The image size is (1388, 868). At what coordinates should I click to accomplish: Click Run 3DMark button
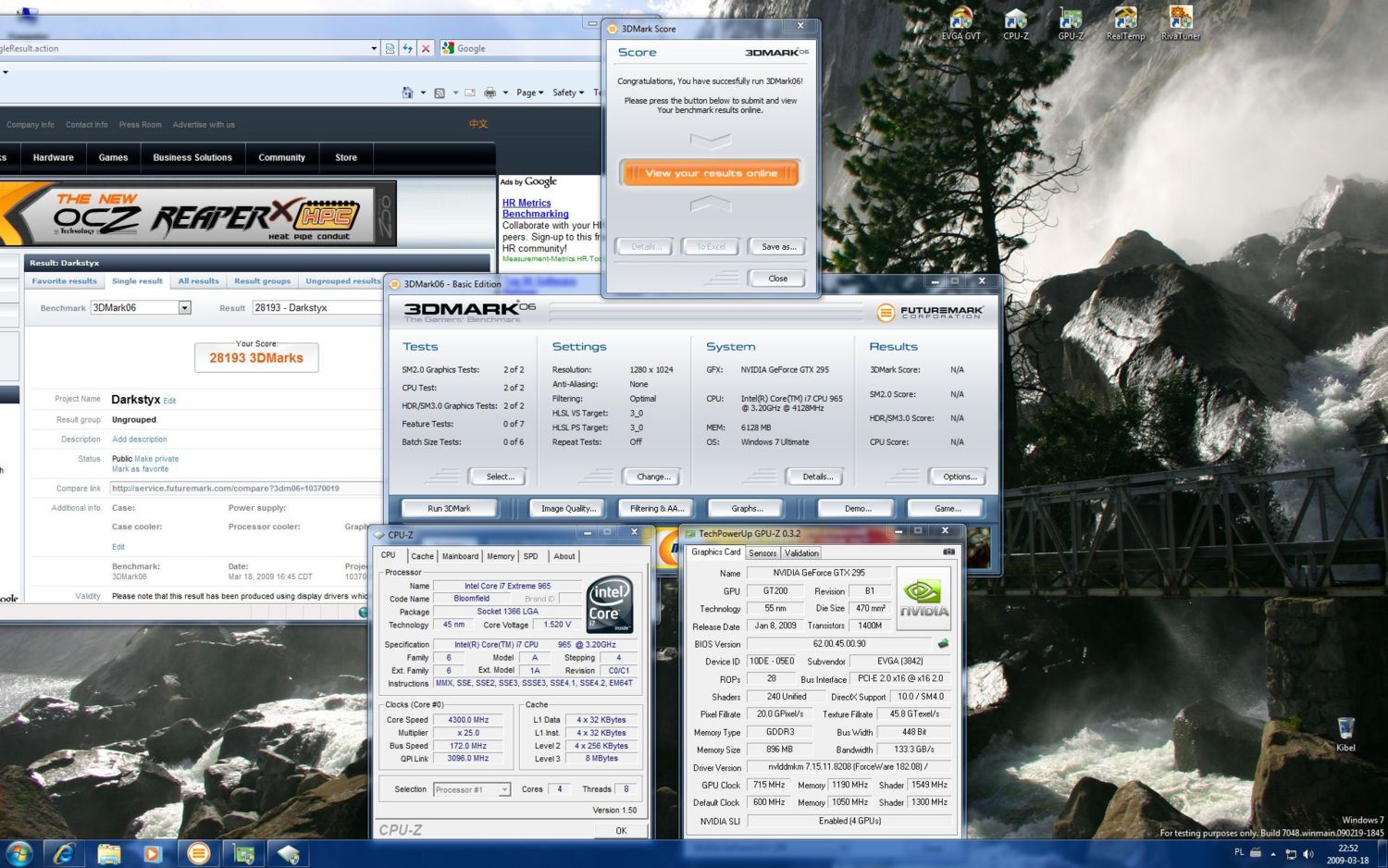pos(449,508)
